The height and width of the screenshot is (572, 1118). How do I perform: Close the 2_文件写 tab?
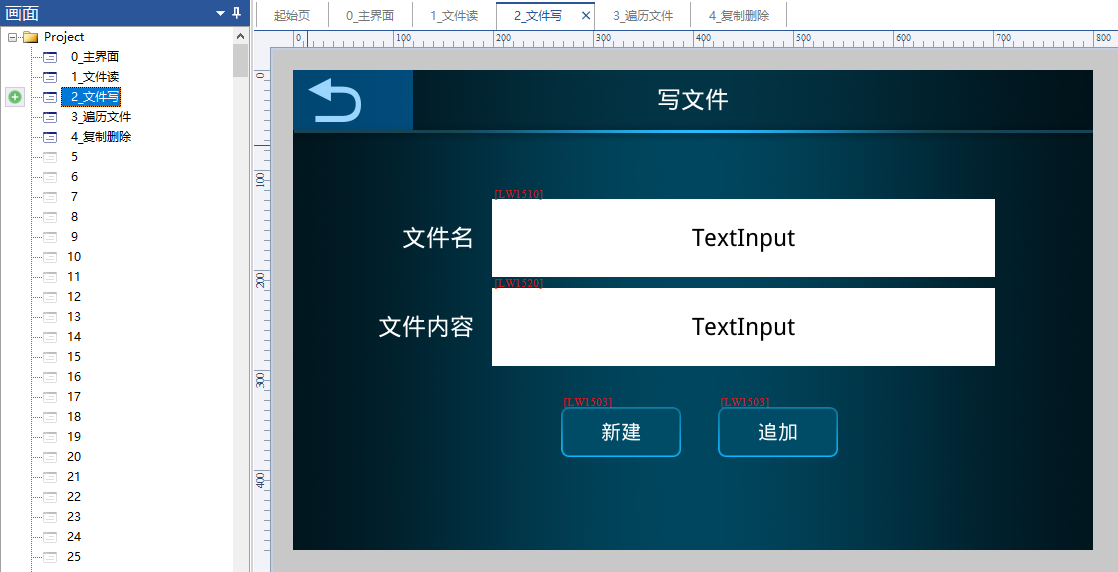click(x=586, y=16)
